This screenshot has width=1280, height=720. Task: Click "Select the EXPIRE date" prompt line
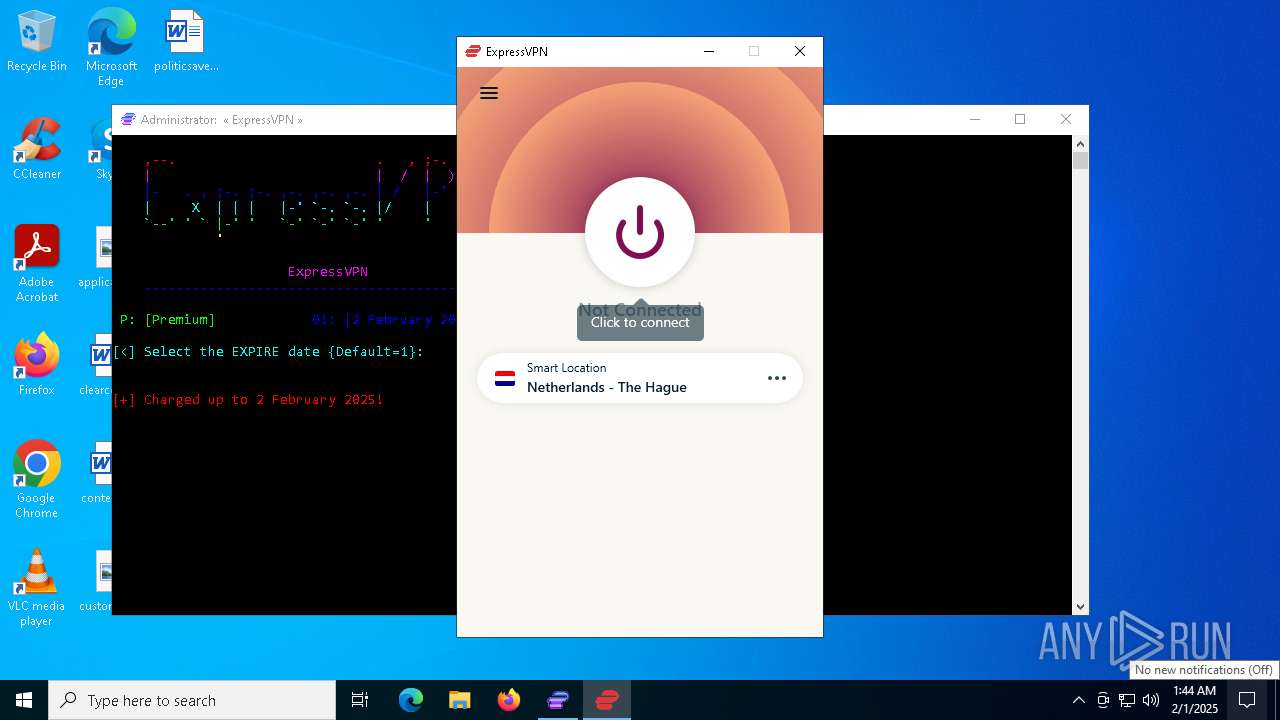(269, 351)
